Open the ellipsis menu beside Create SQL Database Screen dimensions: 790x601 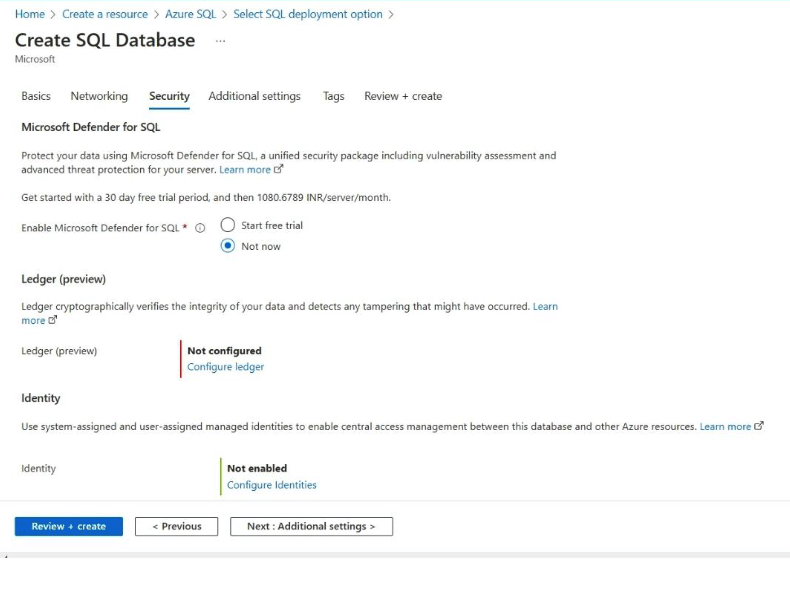coord(220,41)
